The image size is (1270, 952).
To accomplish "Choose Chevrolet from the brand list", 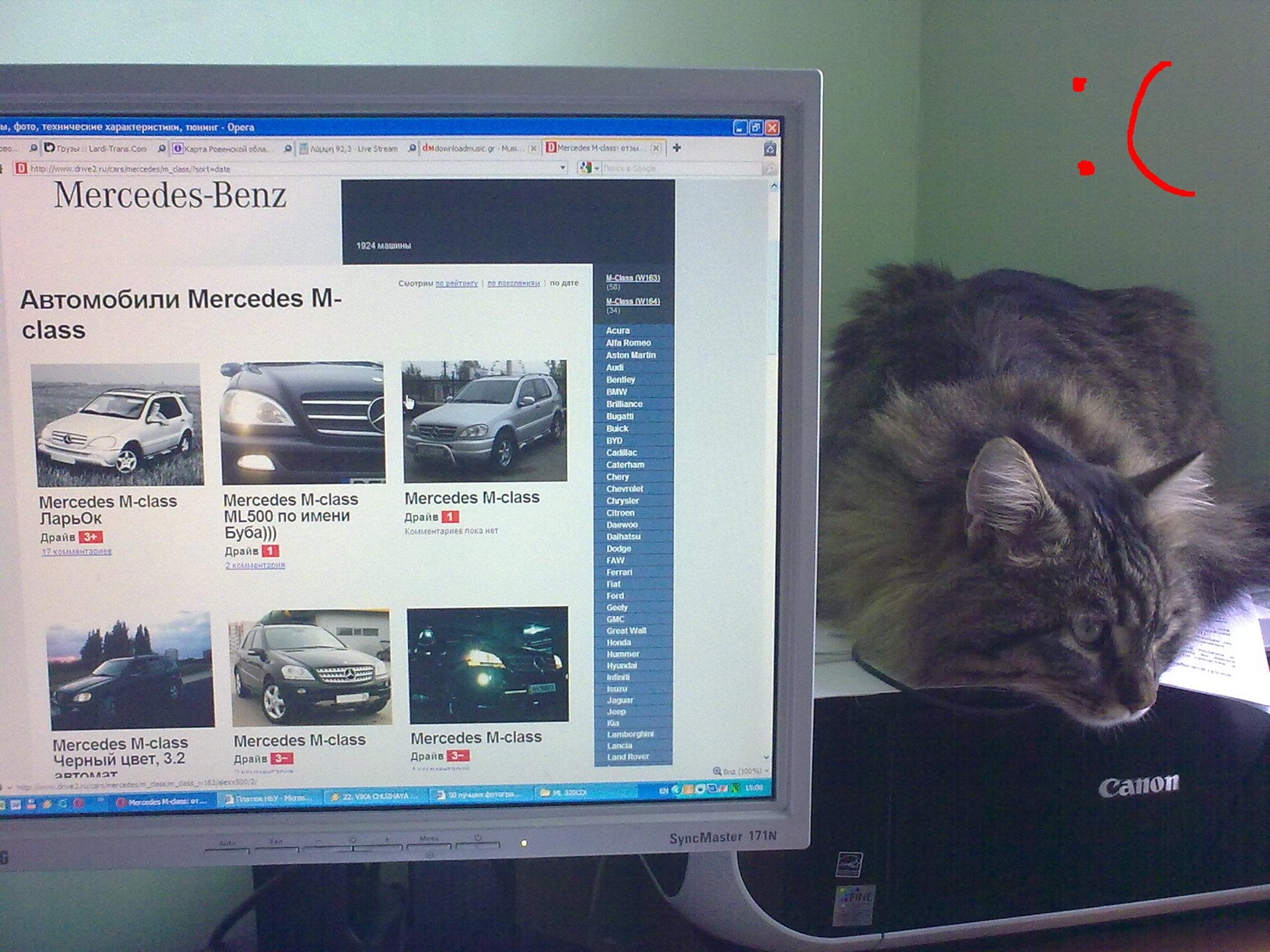I will point(625,489).
